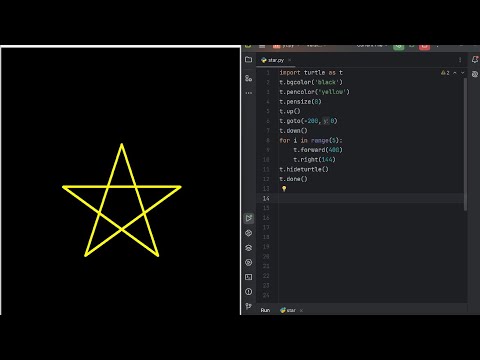Show more tool windows ellipsis icon

click(249, 93)
